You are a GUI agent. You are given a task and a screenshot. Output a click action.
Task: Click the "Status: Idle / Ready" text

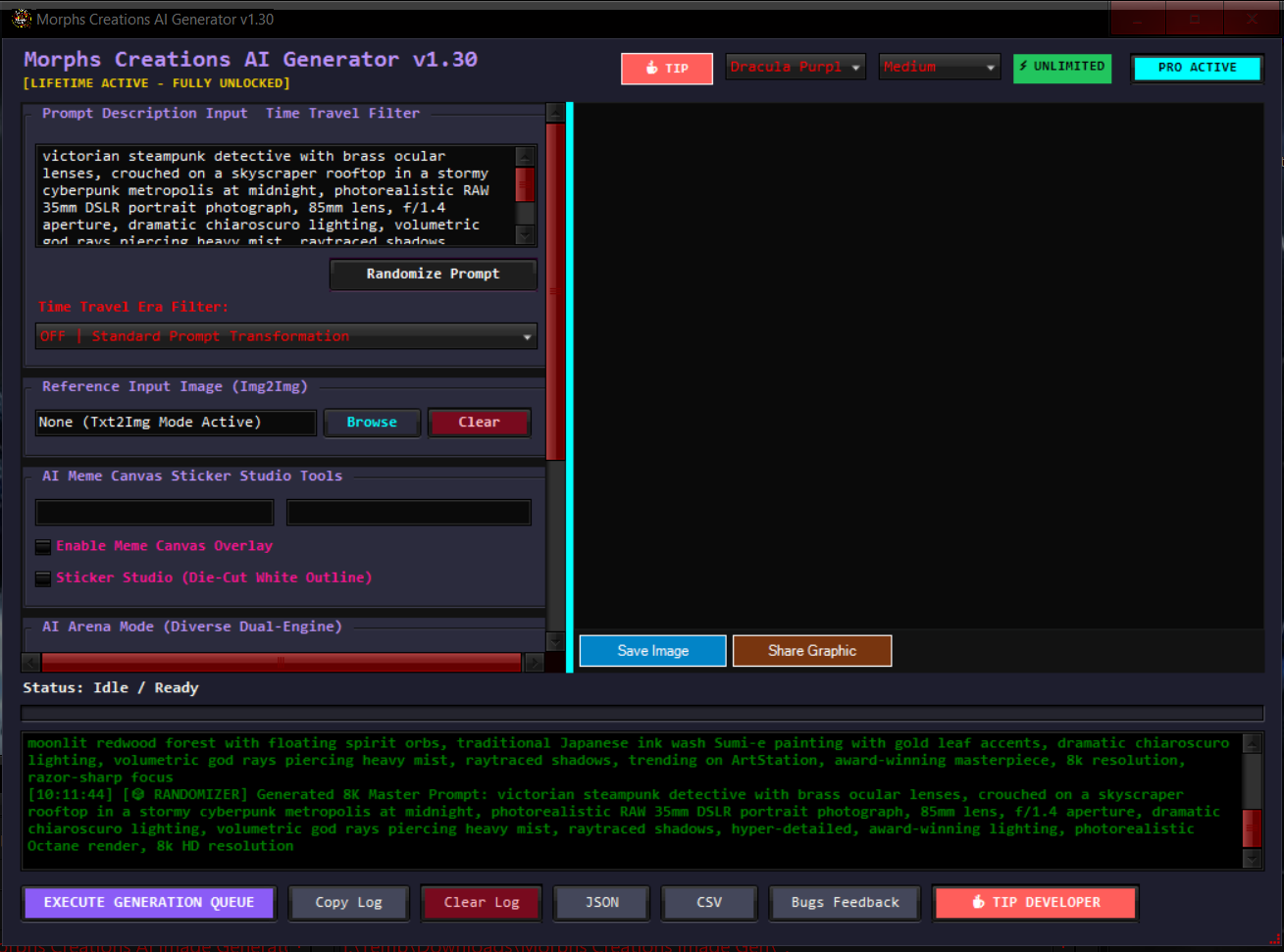(111, 688)
